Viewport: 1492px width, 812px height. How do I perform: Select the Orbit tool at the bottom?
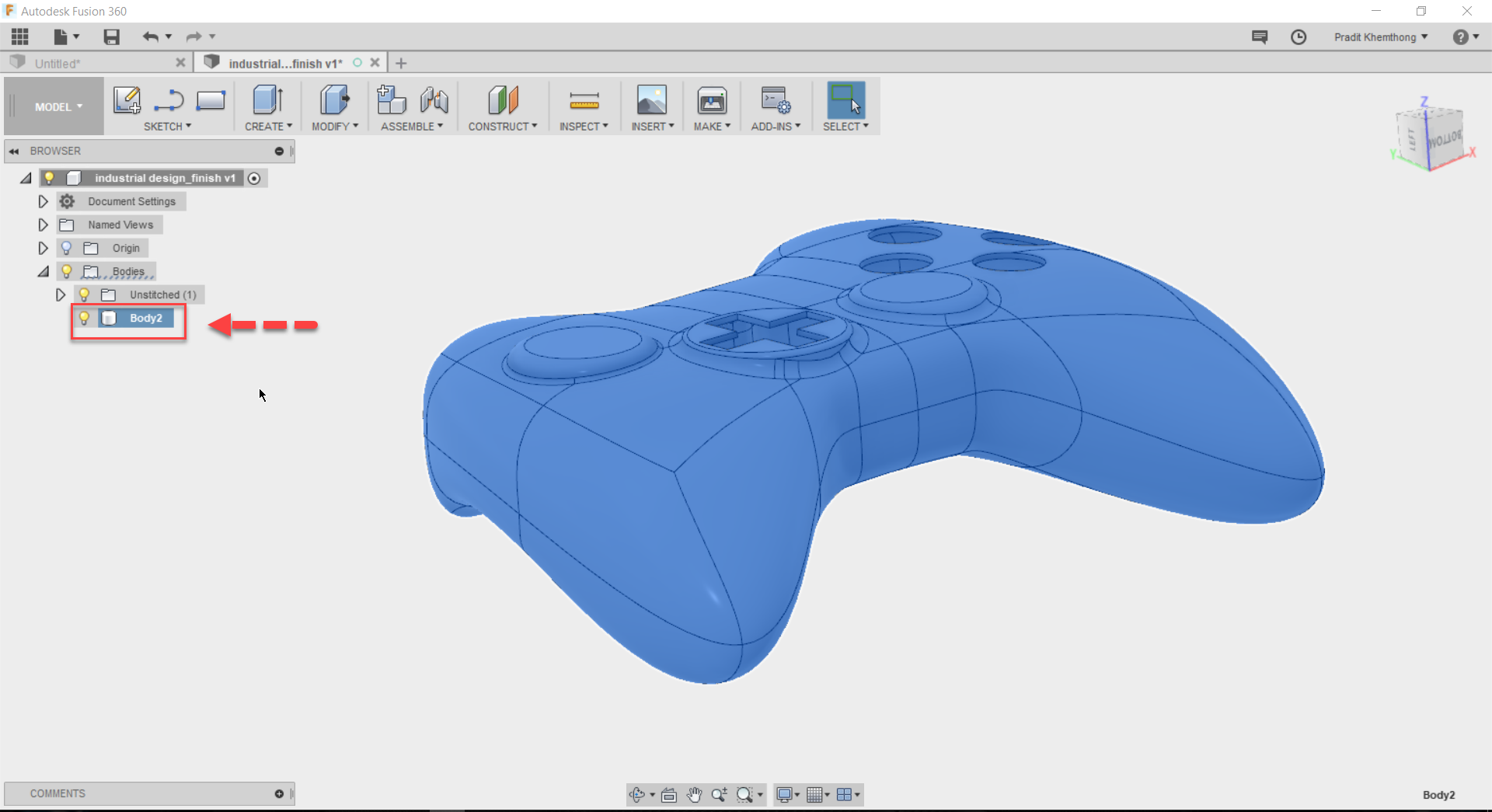point(639,794)
